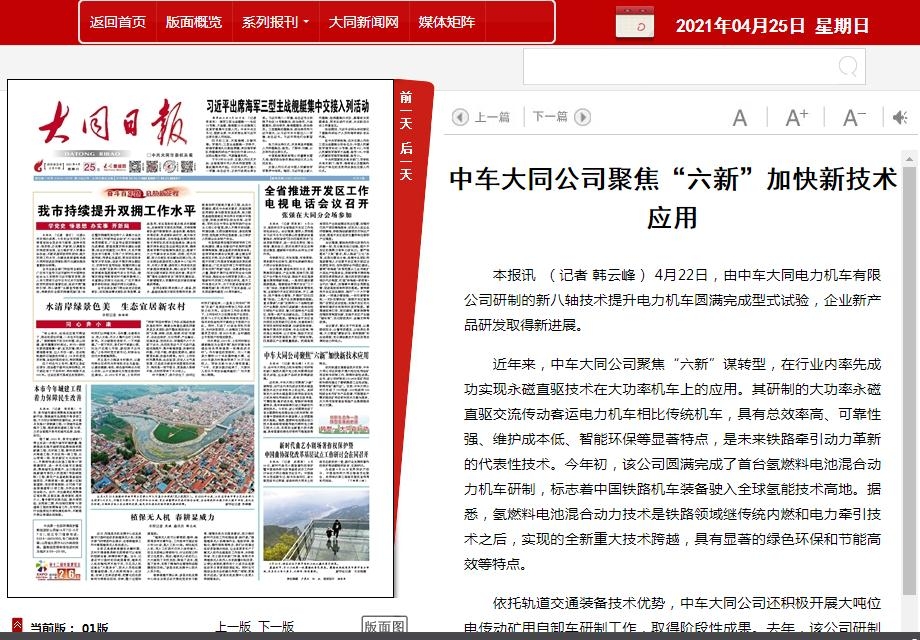Screen dimensions: 920x640
Task: Open the calendar date picker icon
Action: point(634,23)
